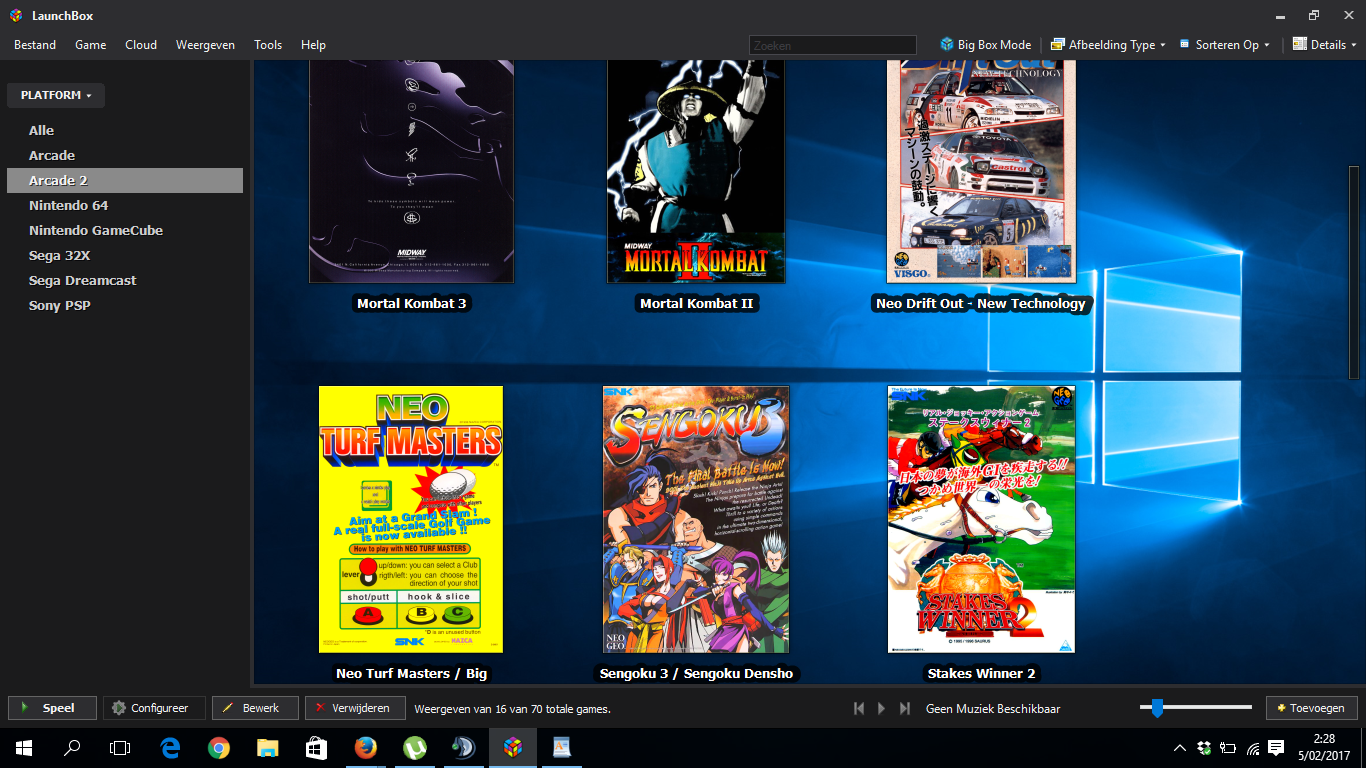1366x768 pixels.
Task: Open Configureer gear settings
Action: (x=154, y=708)
